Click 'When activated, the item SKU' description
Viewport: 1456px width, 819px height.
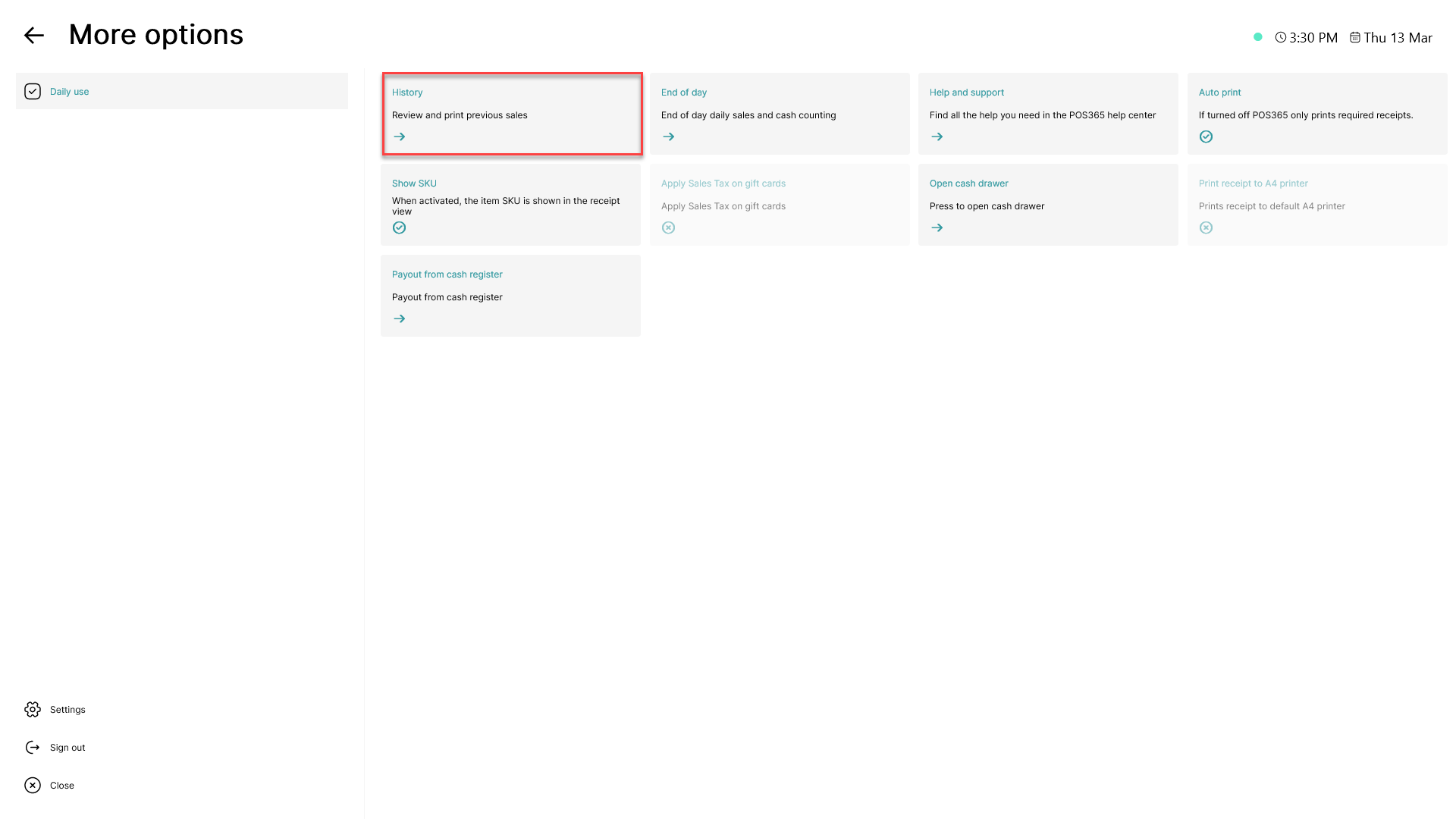(x=506, y=206)
